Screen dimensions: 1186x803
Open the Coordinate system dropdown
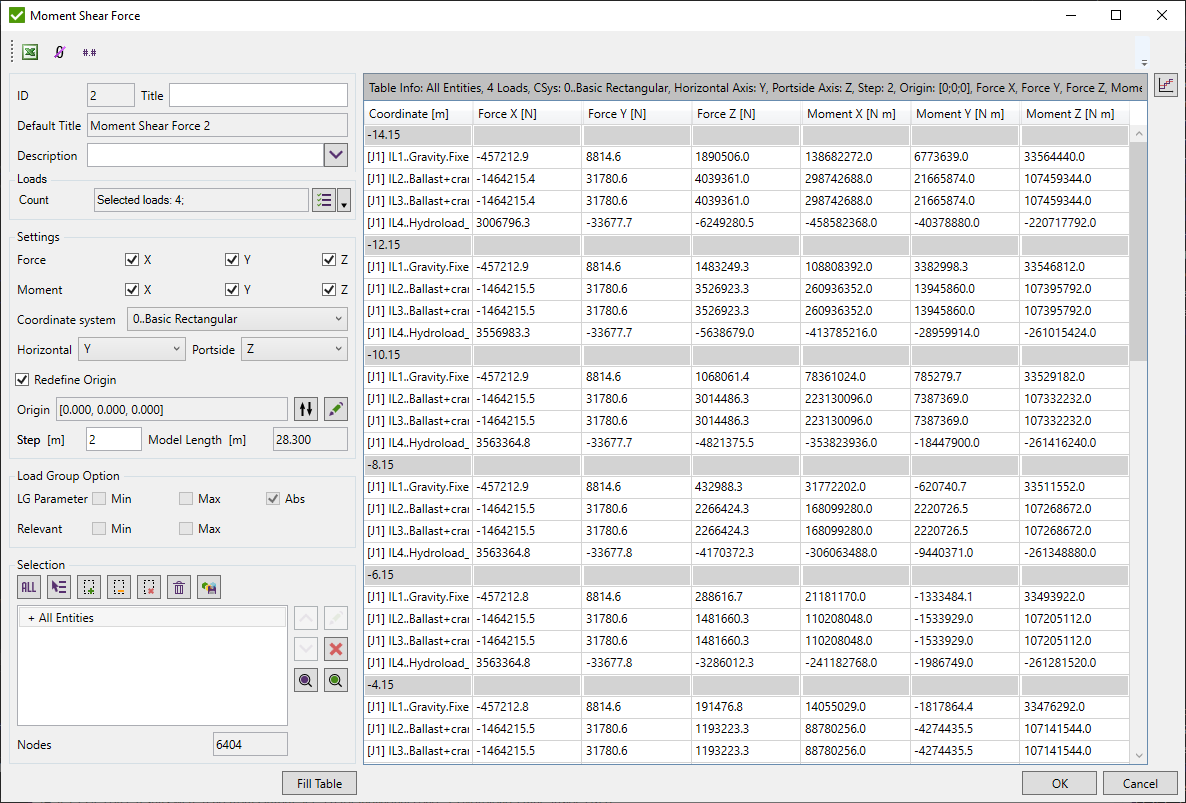click(x=237, y=320)
